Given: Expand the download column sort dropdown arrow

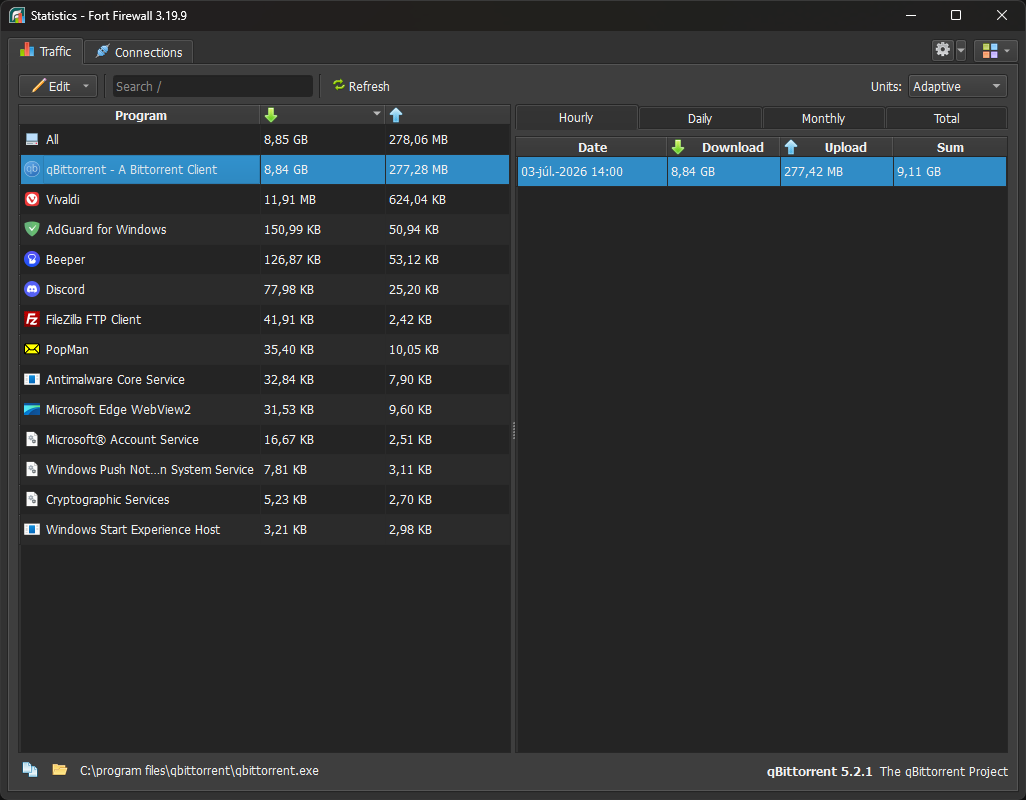Looking at the screenshot, I should (376, 114).
